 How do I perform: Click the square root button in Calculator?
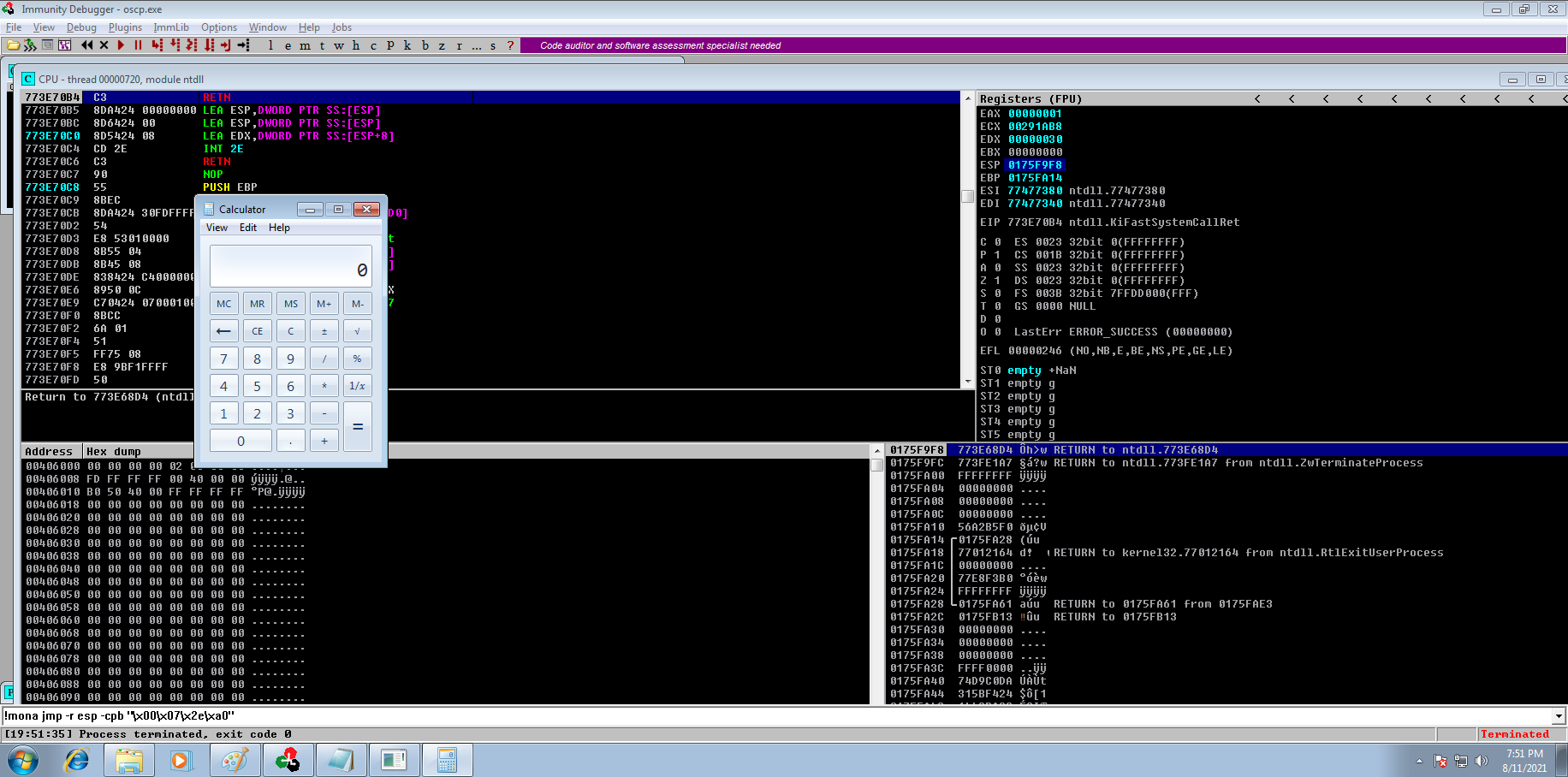pos(358,331)
